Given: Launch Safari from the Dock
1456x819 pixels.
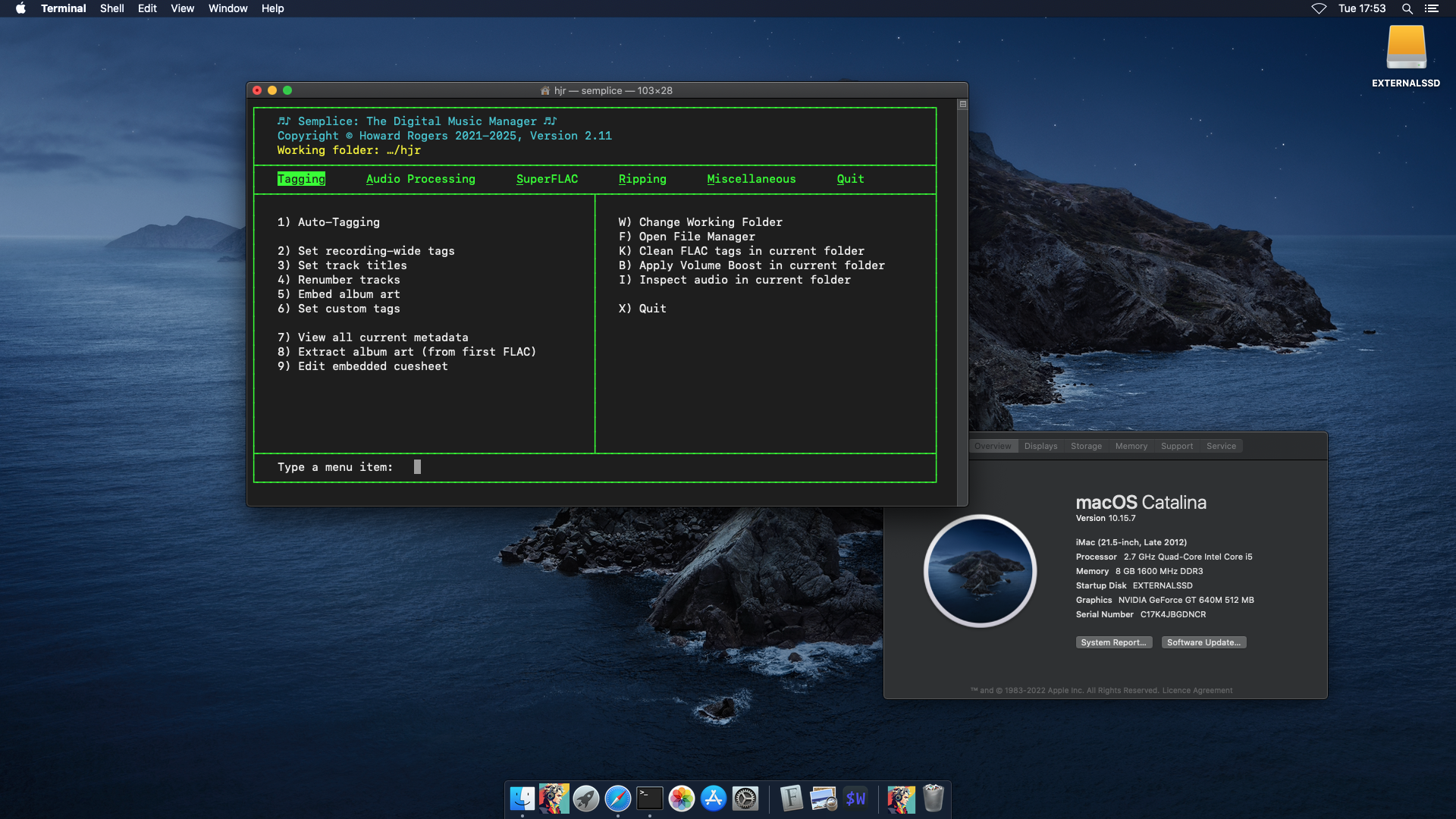Looking at the screenshot, I should click(x=618, y=799).
